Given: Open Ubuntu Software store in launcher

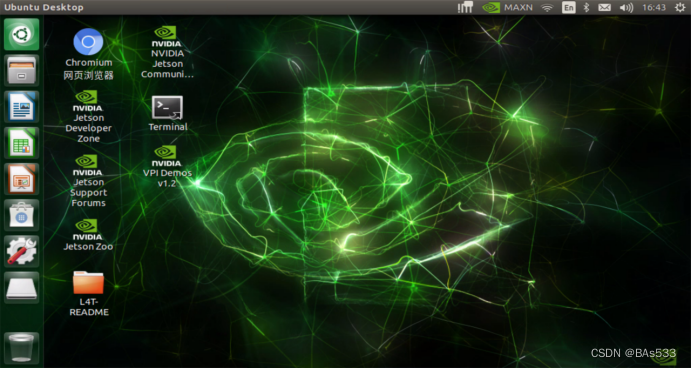Looking at the screenshot, I should pyautogui.click(x=22, y=215).
